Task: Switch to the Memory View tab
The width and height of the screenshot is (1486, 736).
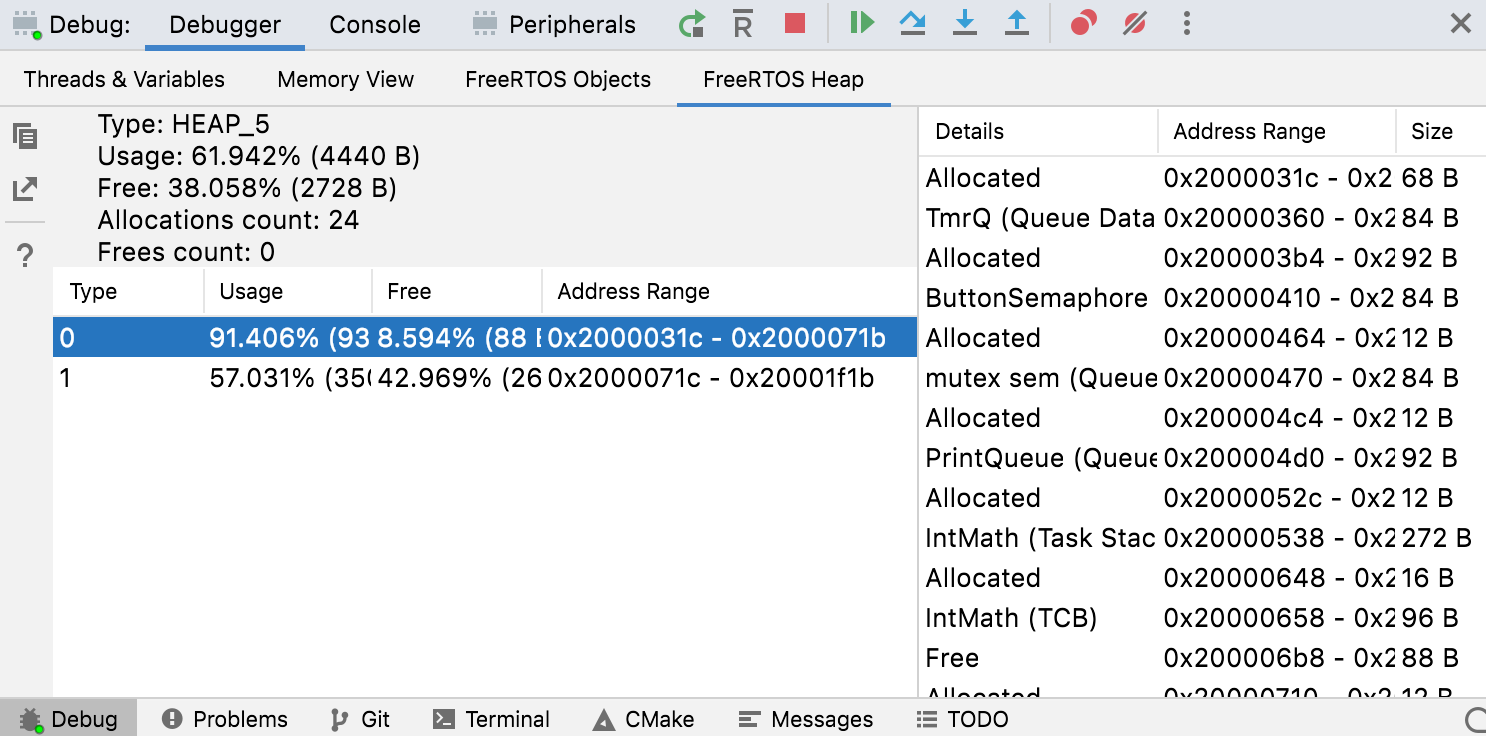Action: [344, 79]
